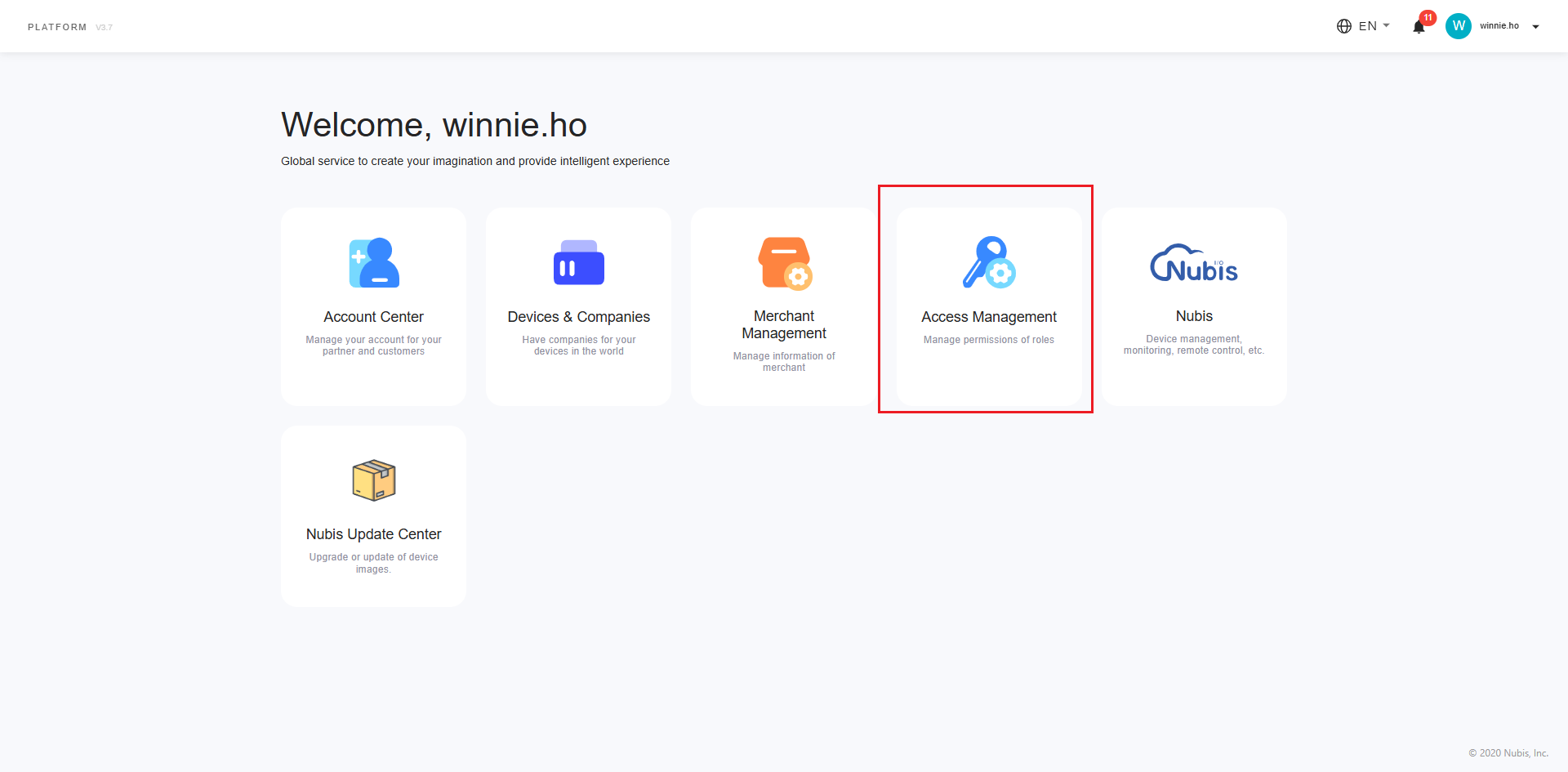Click the 'Global service to create' tagline

tap(475, 161)
